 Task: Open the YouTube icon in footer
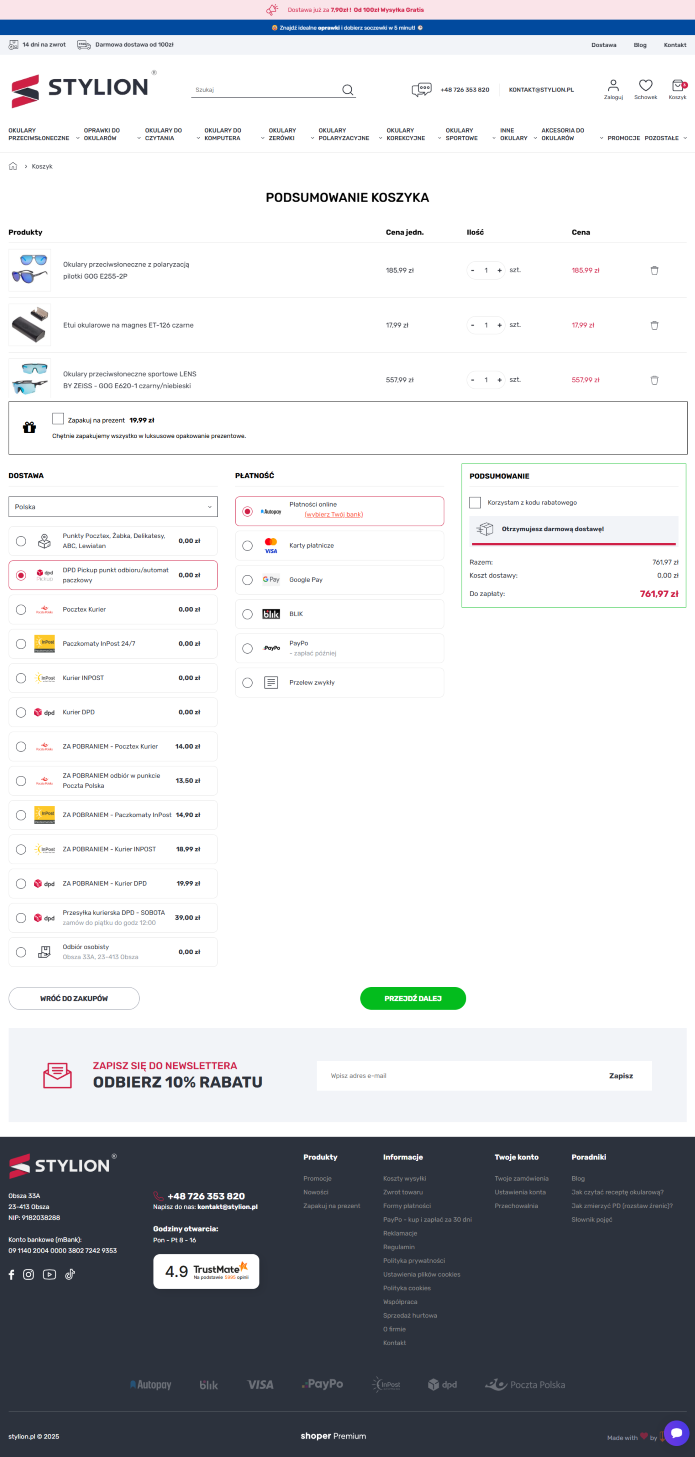pyautogui.click(x=49, y=1274)
